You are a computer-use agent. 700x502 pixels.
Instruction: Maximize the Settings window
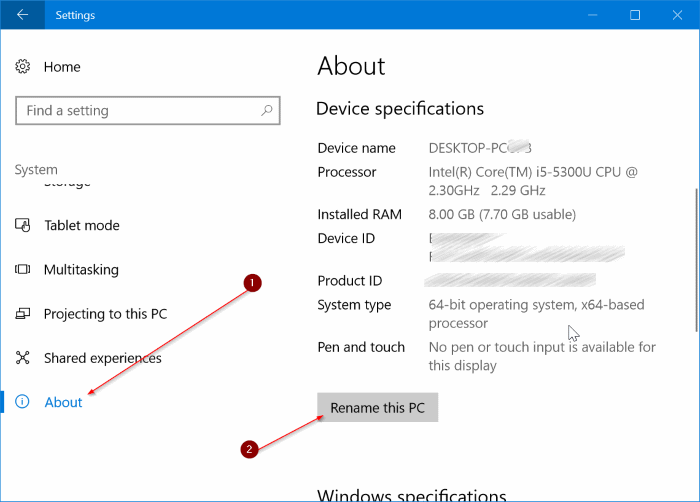point(635,15)
